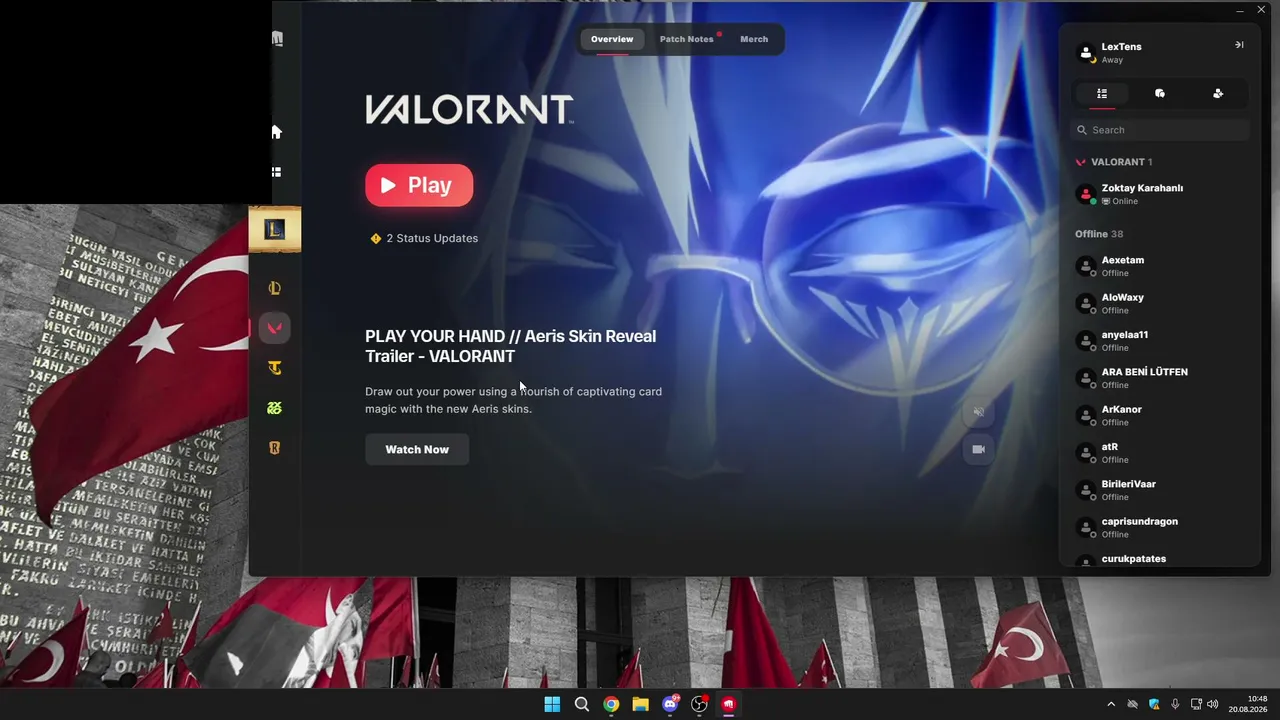Screen dimensions: 1280x720
Task: Open the trailer headline PLAY YOUR HAND
Action: pos(510,346)
